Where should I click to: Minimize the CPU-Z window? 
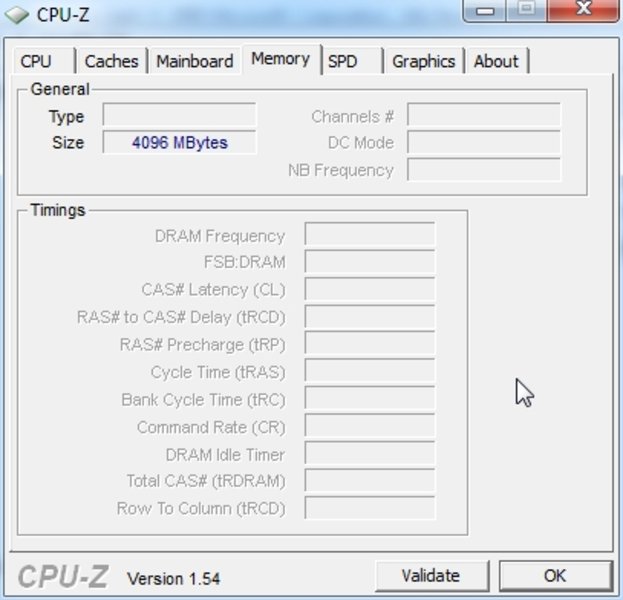point(485,10)
